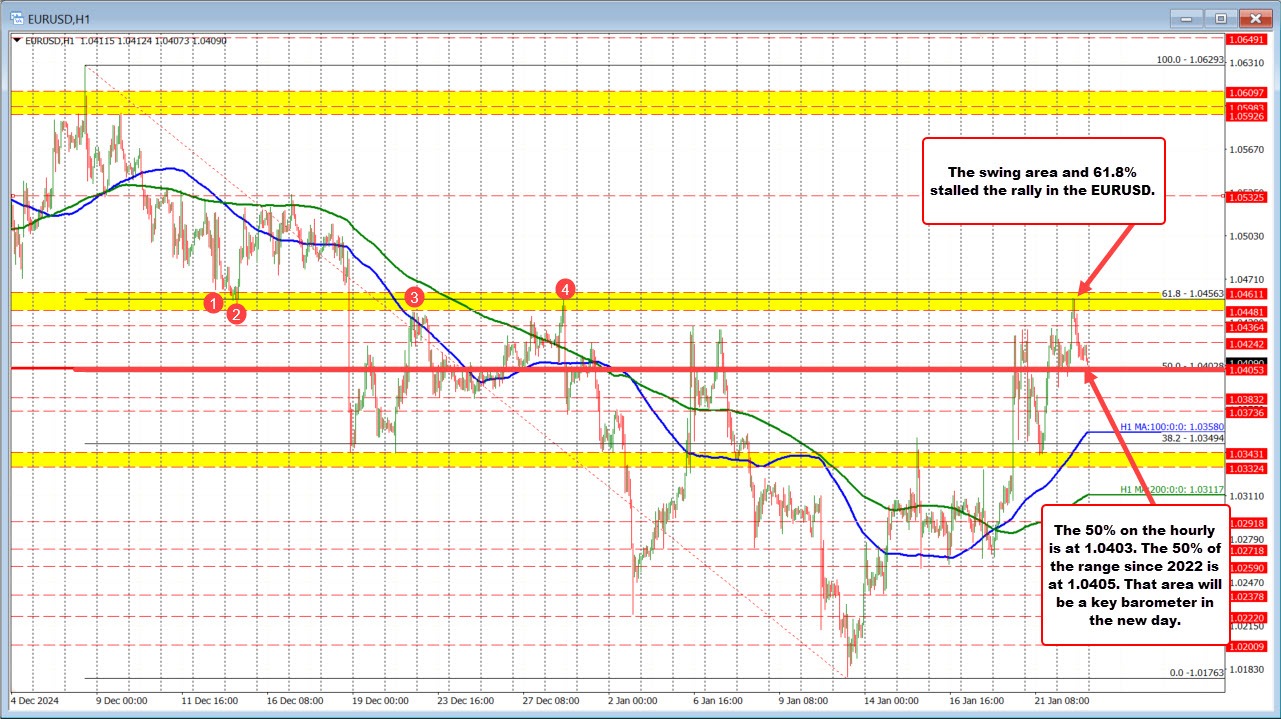Select the 38.2 - 1.03494 Fibonacci label
This screenshot has height=719, width=1281.
click(1193, 438)
